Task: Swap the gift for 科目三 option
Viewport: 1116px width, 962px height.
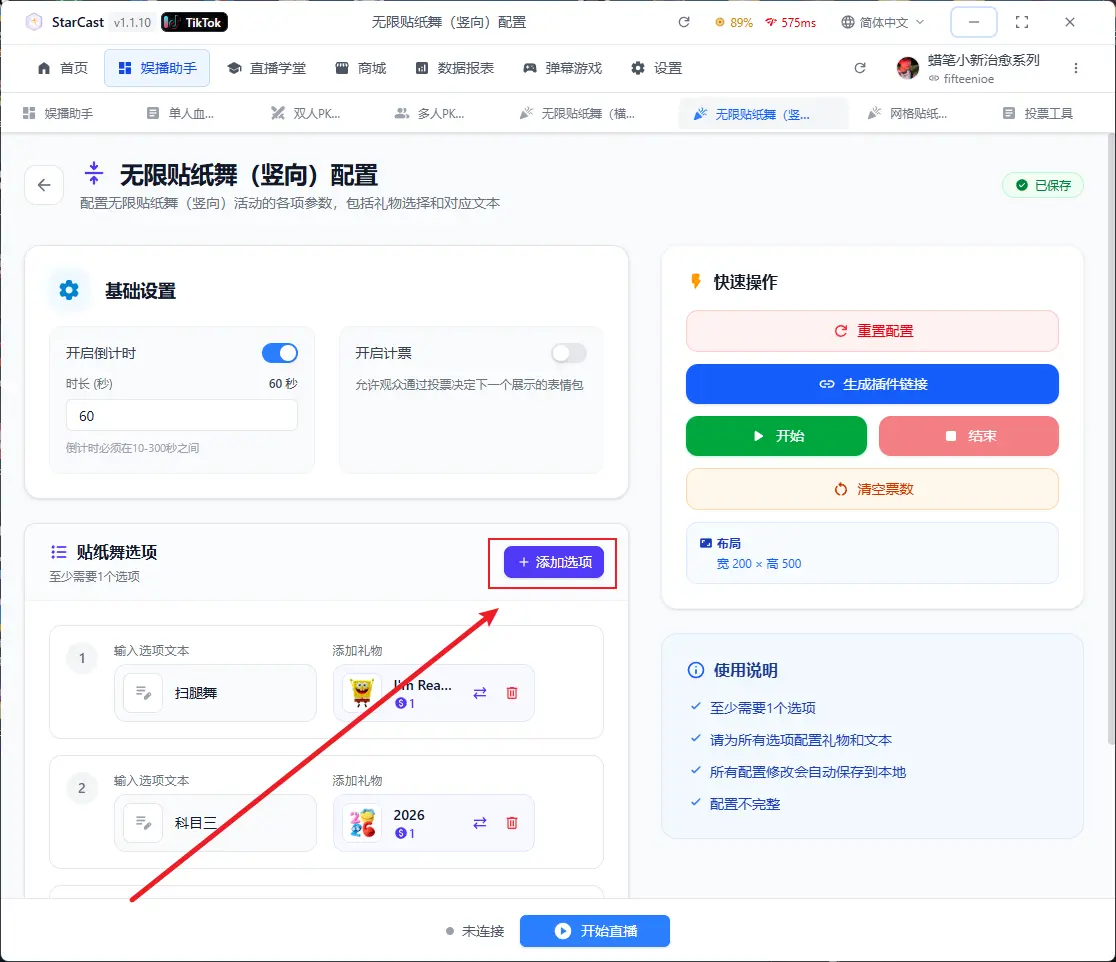Action: point(480,823)
